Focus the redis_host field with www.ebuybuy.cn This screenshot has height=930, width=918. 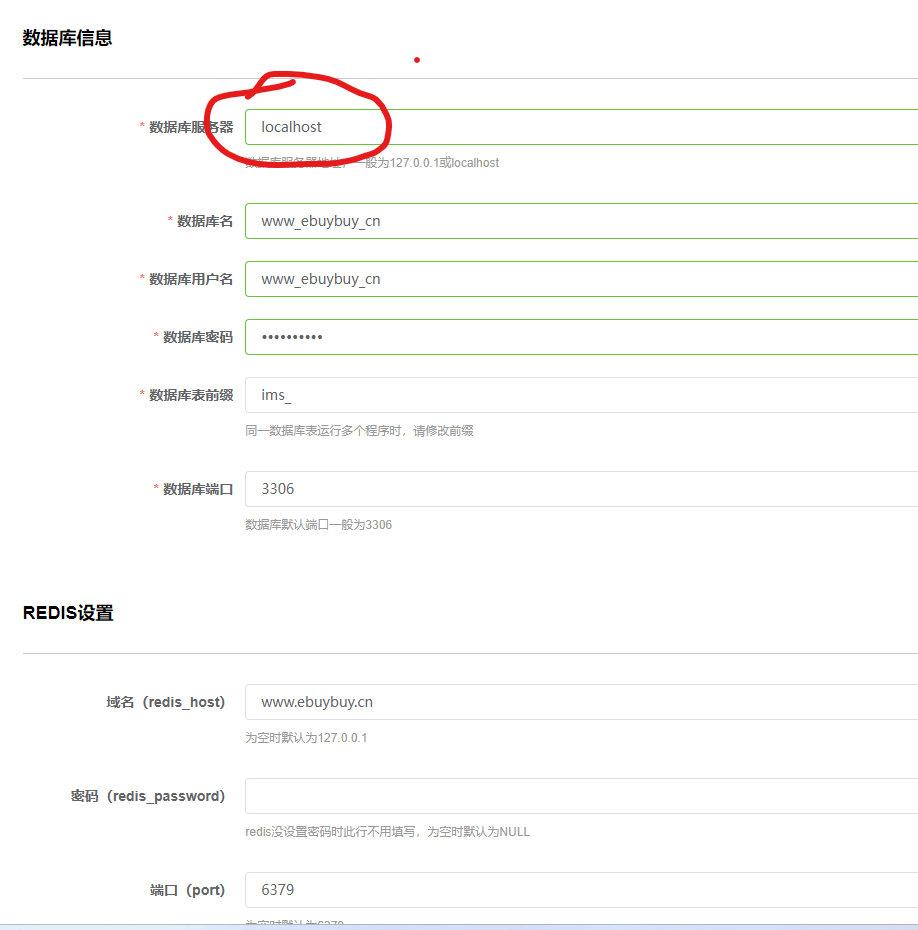[581, 702]
